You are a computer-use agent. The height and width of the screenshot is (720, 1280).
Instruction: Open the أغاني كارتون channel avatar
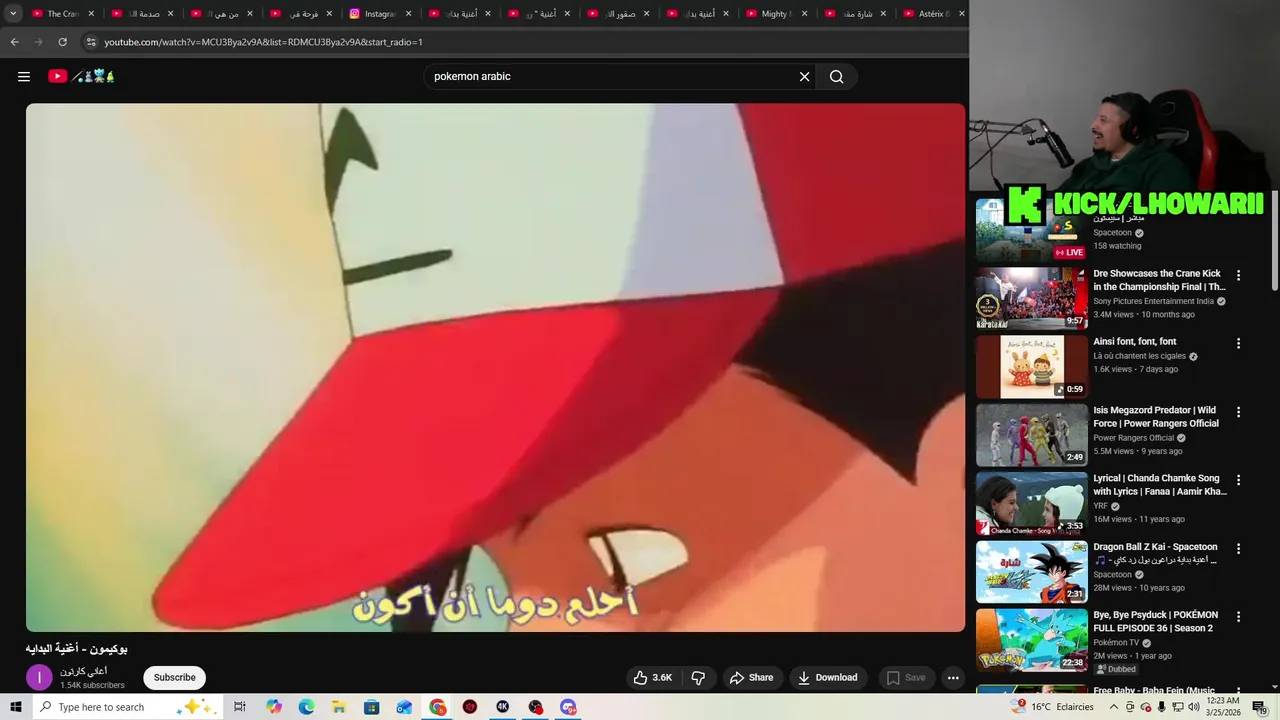39,677
